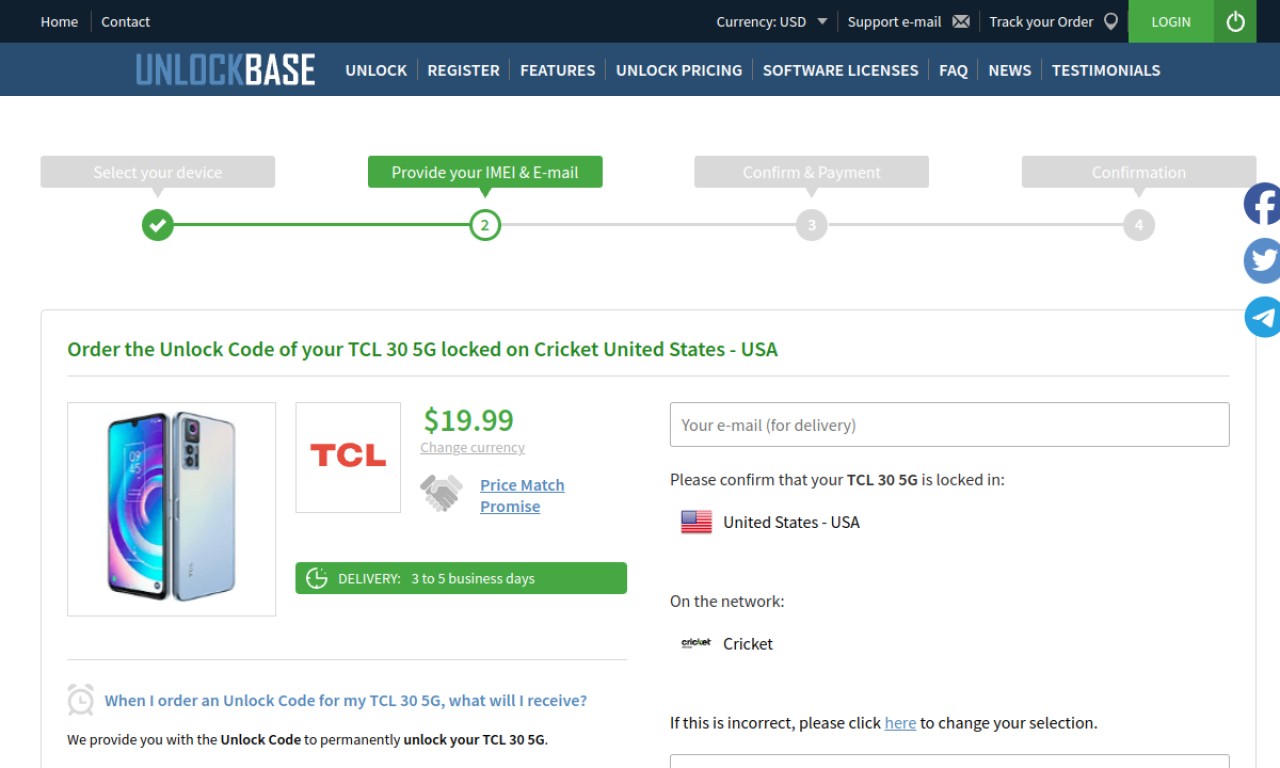
Task: Click the green checkmark step one circle
Action: pyautogui.click(x=157, y=225)
